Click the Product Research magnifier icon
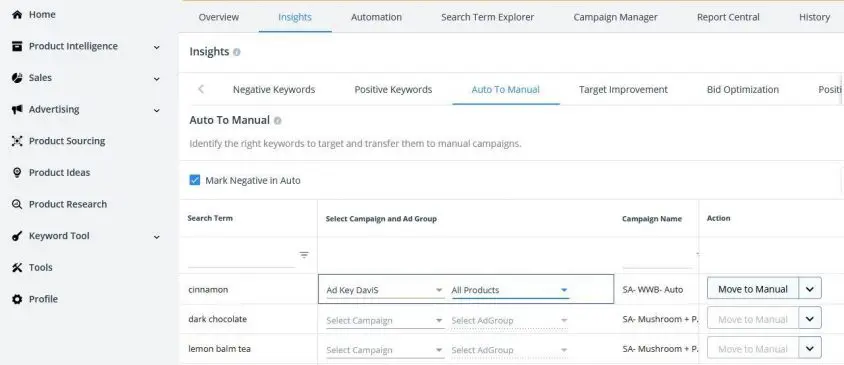The image size is (844, 365). 17,204
